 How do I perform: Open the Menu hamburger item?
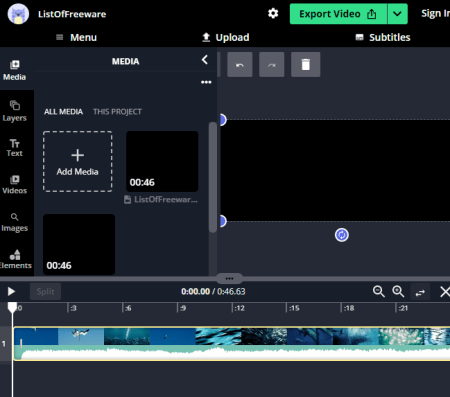[x=76, y=37]
